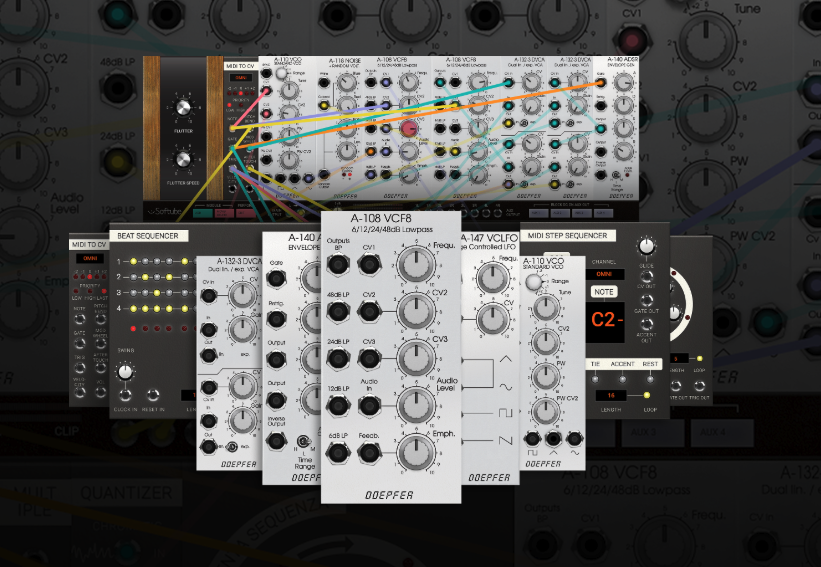
Task: Click the Retrig. jack on enlarged A-140 envelope module
Action: coord(276,318)
